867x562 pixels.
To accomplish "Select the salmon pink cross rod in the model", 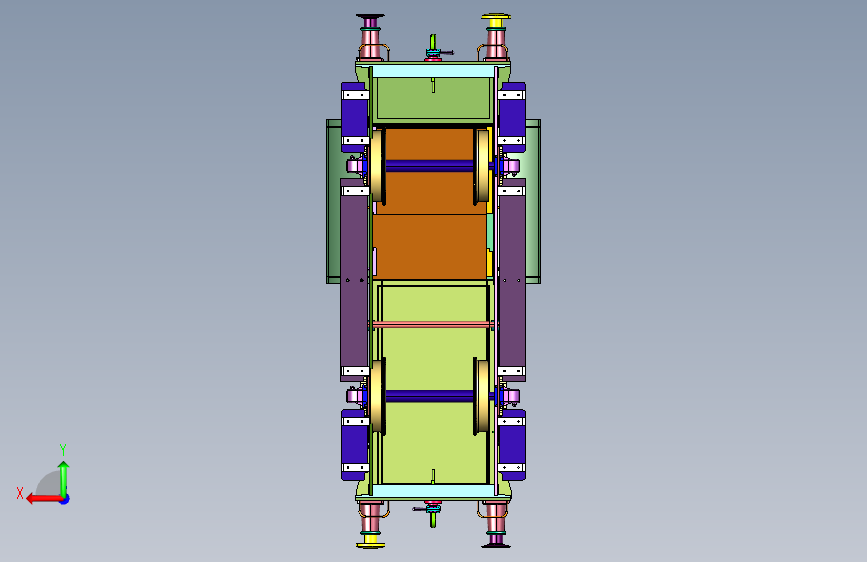I will (432, 325).
